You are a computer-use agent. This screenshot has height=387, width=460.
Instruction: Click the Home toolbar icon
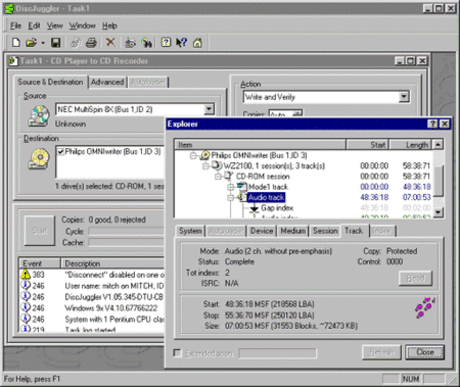pos(198,43)
